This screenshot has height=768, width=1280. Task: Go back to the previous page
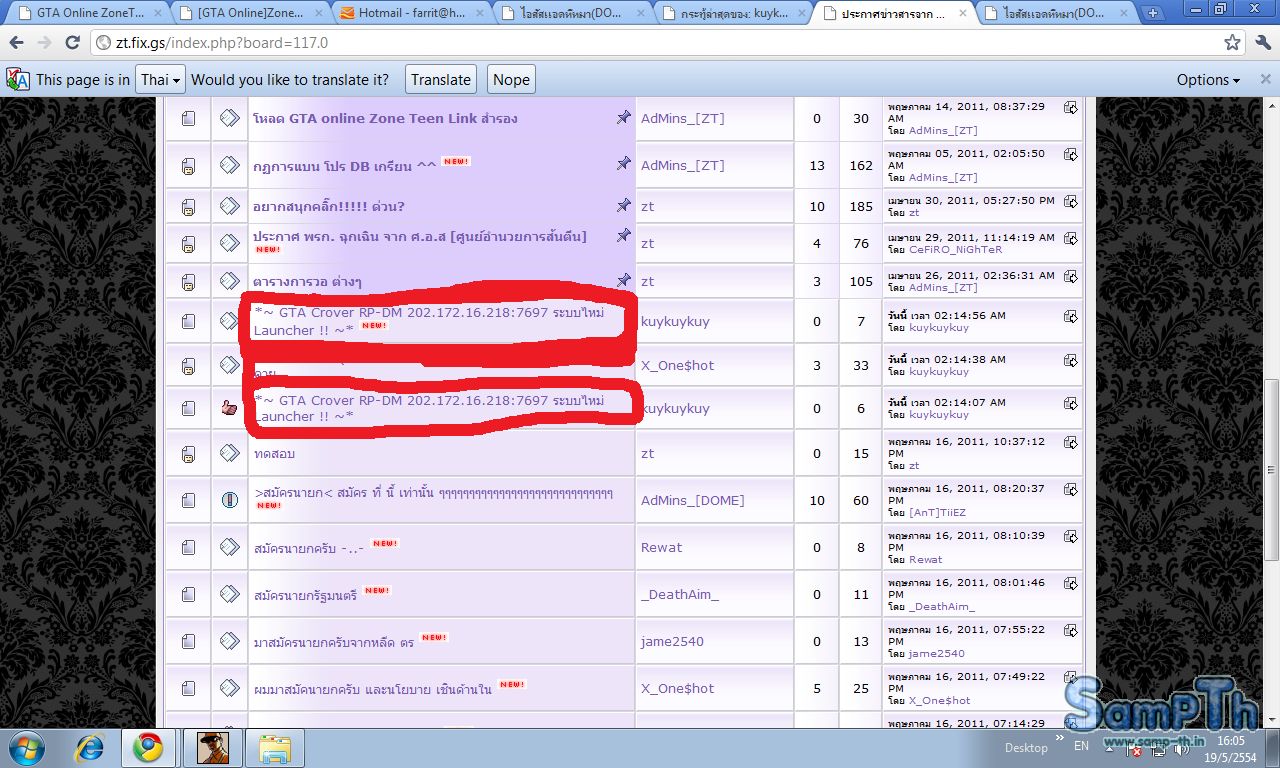(18, 43)
